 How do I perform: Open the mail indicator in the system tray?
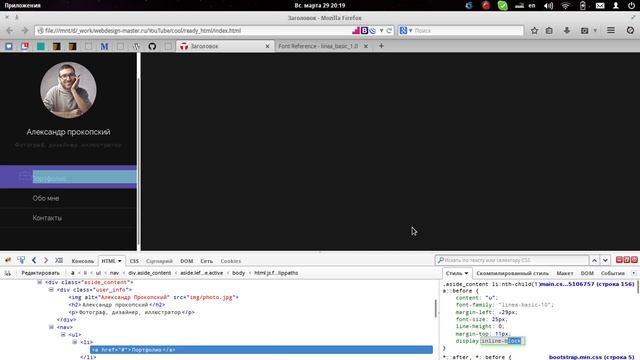click(600, 5)
